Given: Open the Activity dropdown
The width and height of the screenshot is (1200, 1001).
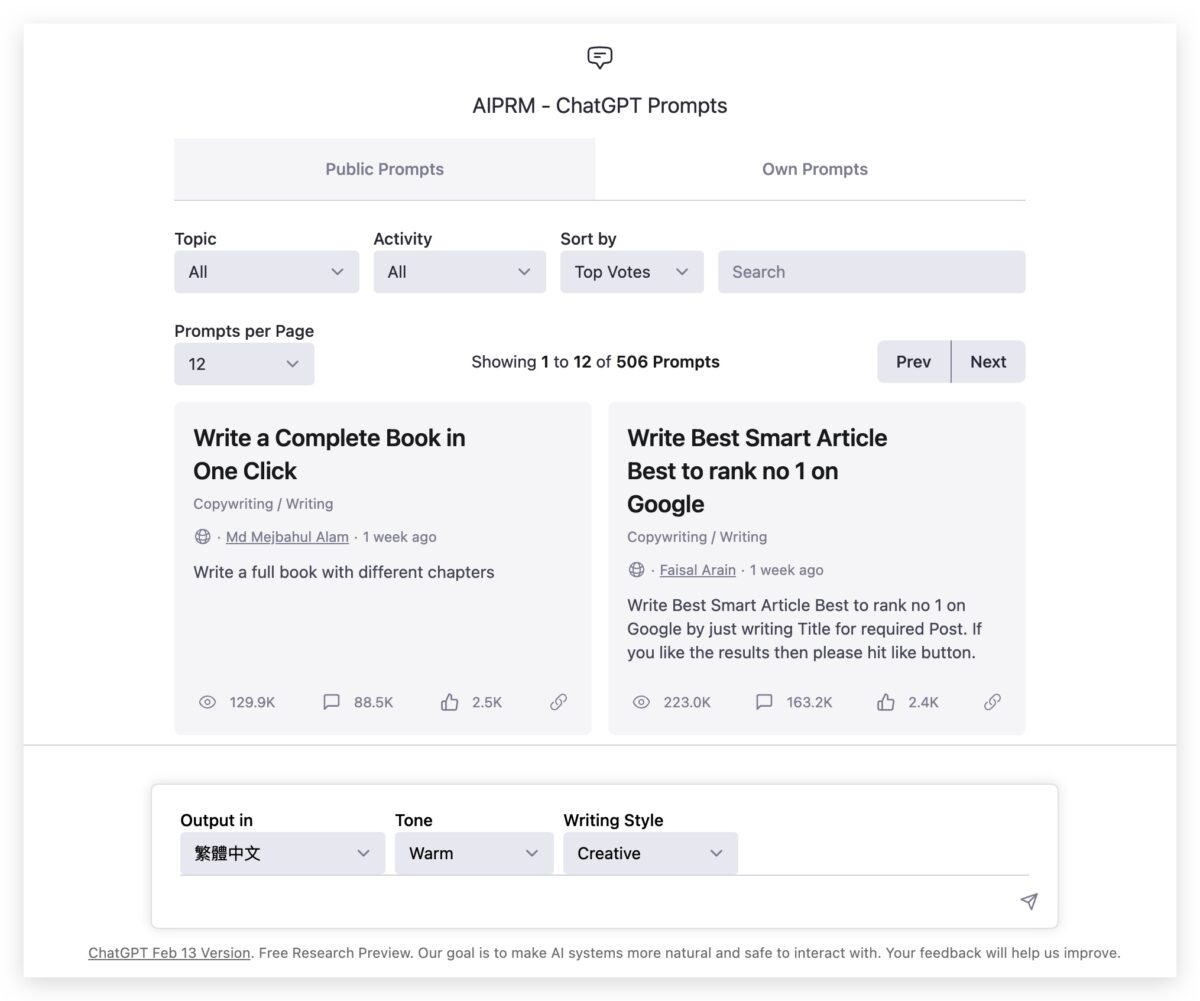Looking at the screenshot, I should (x=459, y=272).
